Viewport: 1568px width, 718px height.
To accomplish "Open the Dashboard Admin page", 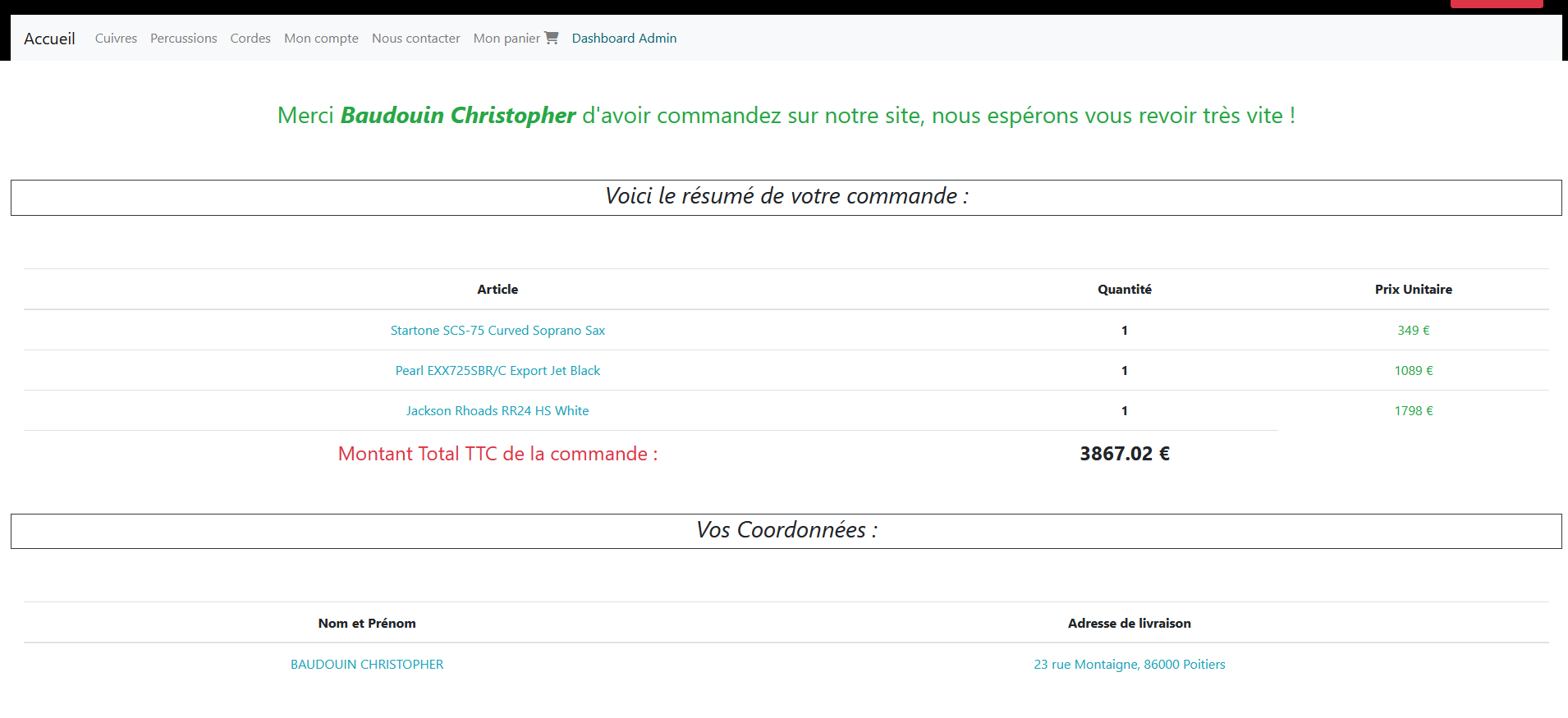I will coord(624,39).
